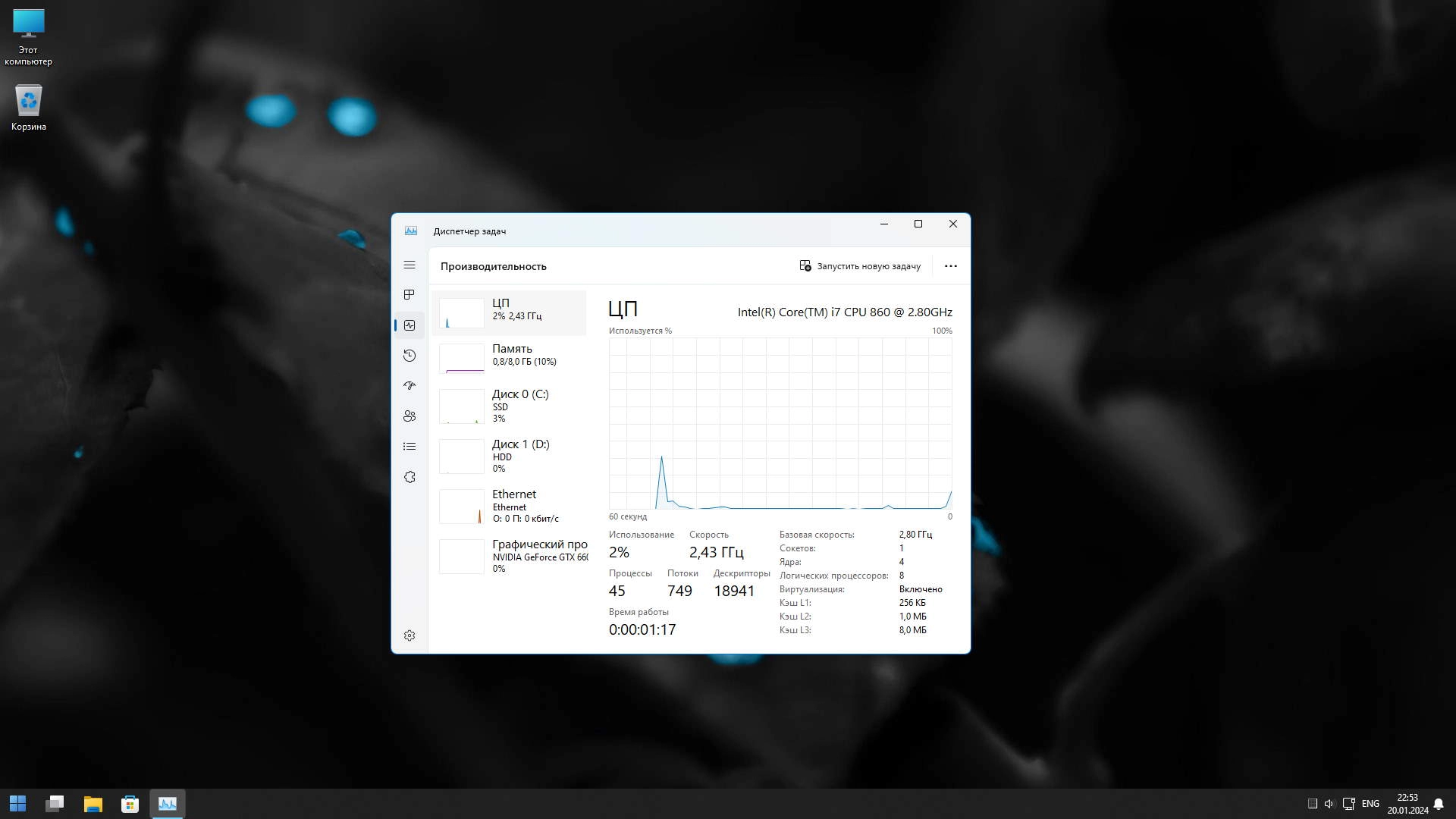Select the Memory (Память) performance item
This screenshot has height=819, width=1456.
click(x=510, y=358)
